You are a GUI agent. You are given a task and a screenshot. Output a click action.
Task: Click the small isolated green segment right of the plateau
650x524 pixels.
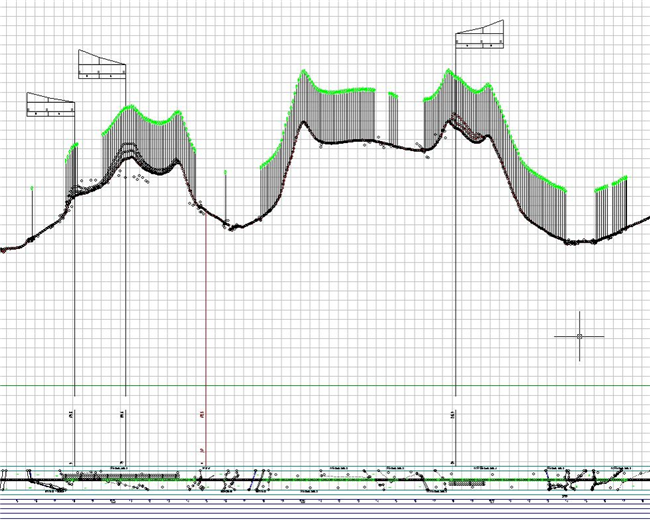pos(393,95)
